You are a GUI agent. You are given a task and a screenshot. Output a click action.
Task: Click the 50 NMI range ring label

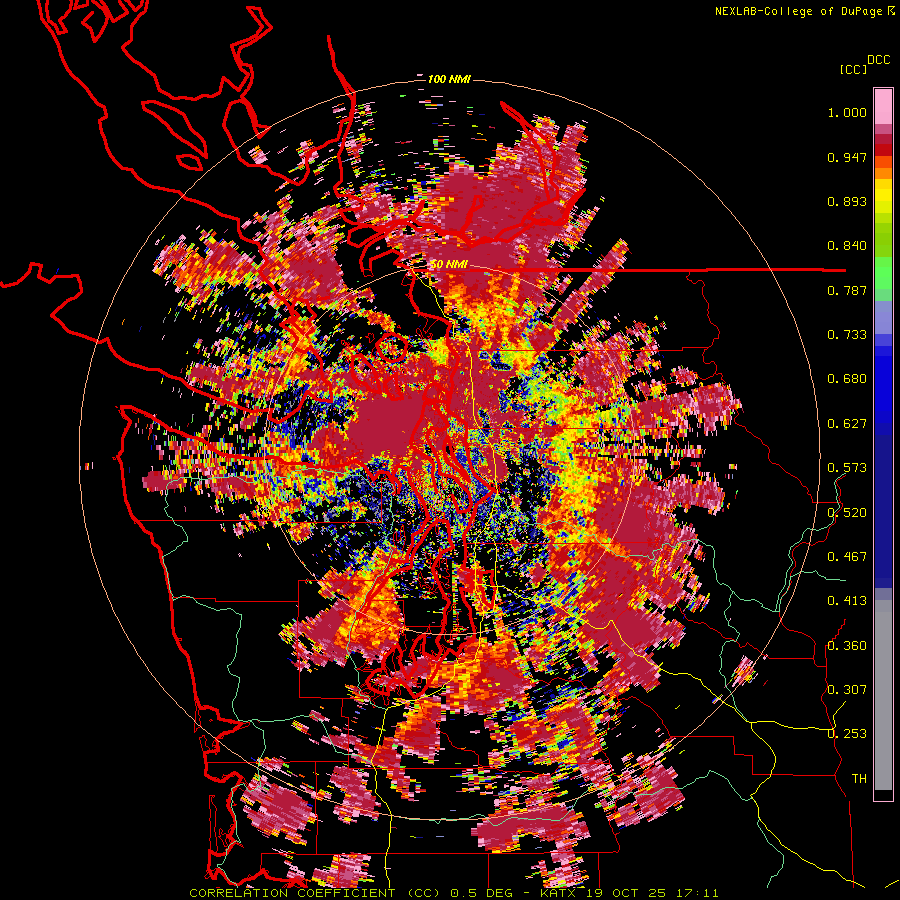click(x=449, y=265)
